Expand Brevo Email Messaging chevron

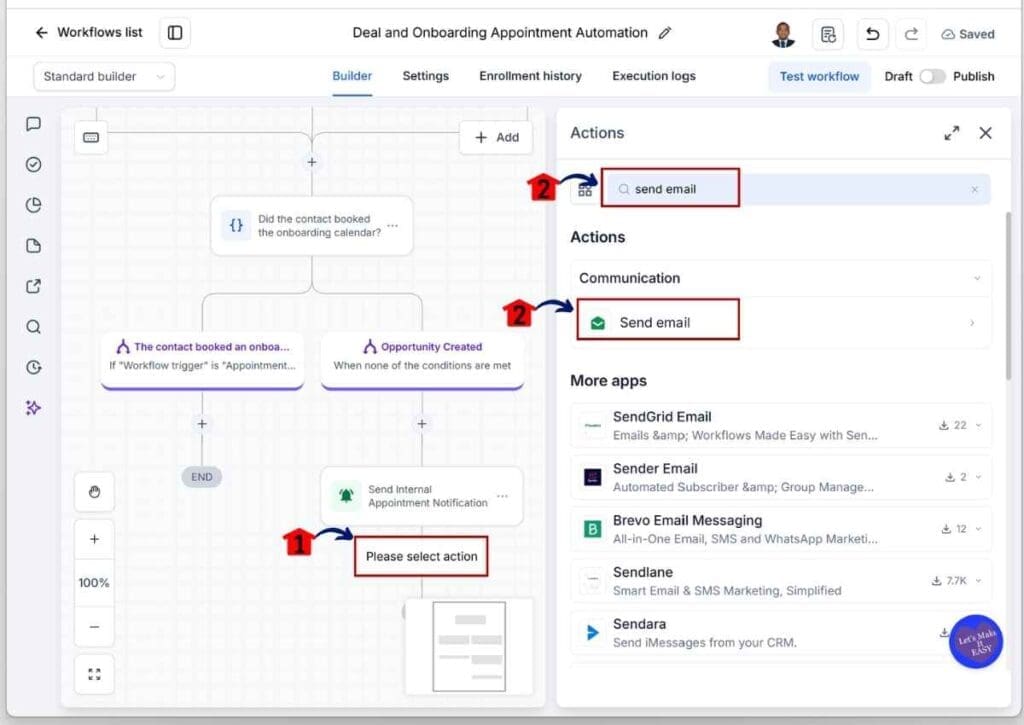[x=978, y=529]
